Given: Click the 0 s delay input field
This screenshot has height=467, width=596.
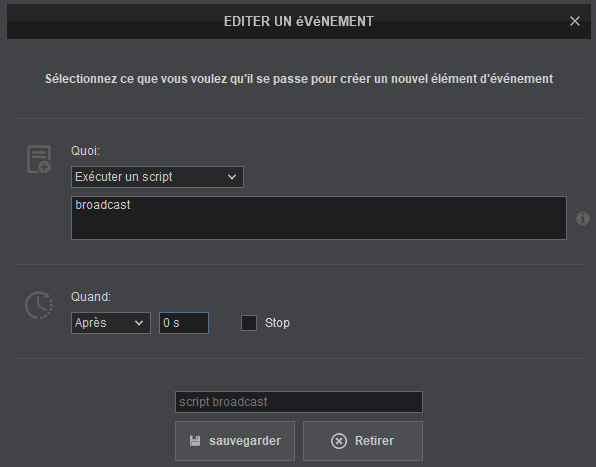Looking at the screenshot, I should point(184,323).
